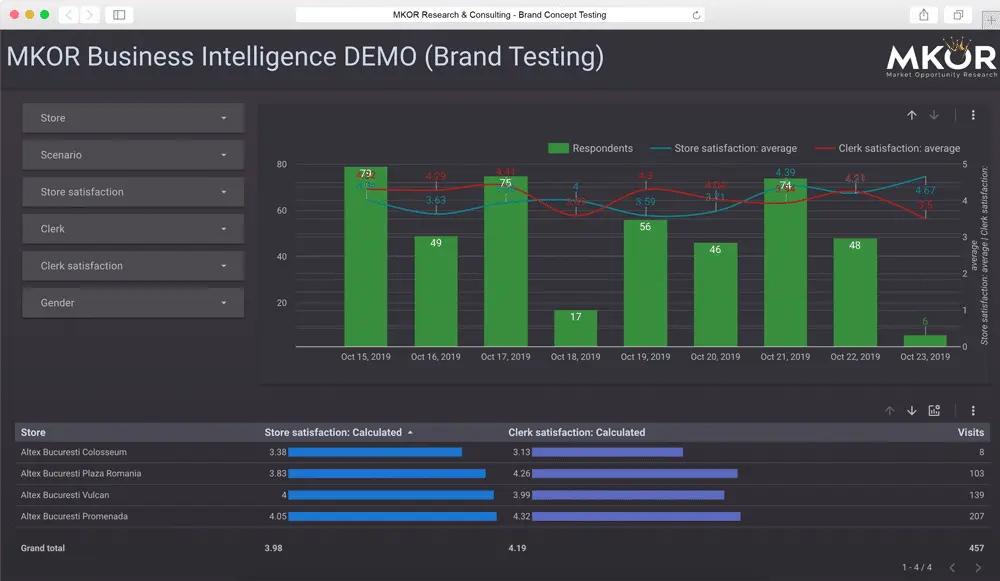The image size is (1000, 581).
Task: Open the Clerk filter dropdown
Action: (133, 229)
